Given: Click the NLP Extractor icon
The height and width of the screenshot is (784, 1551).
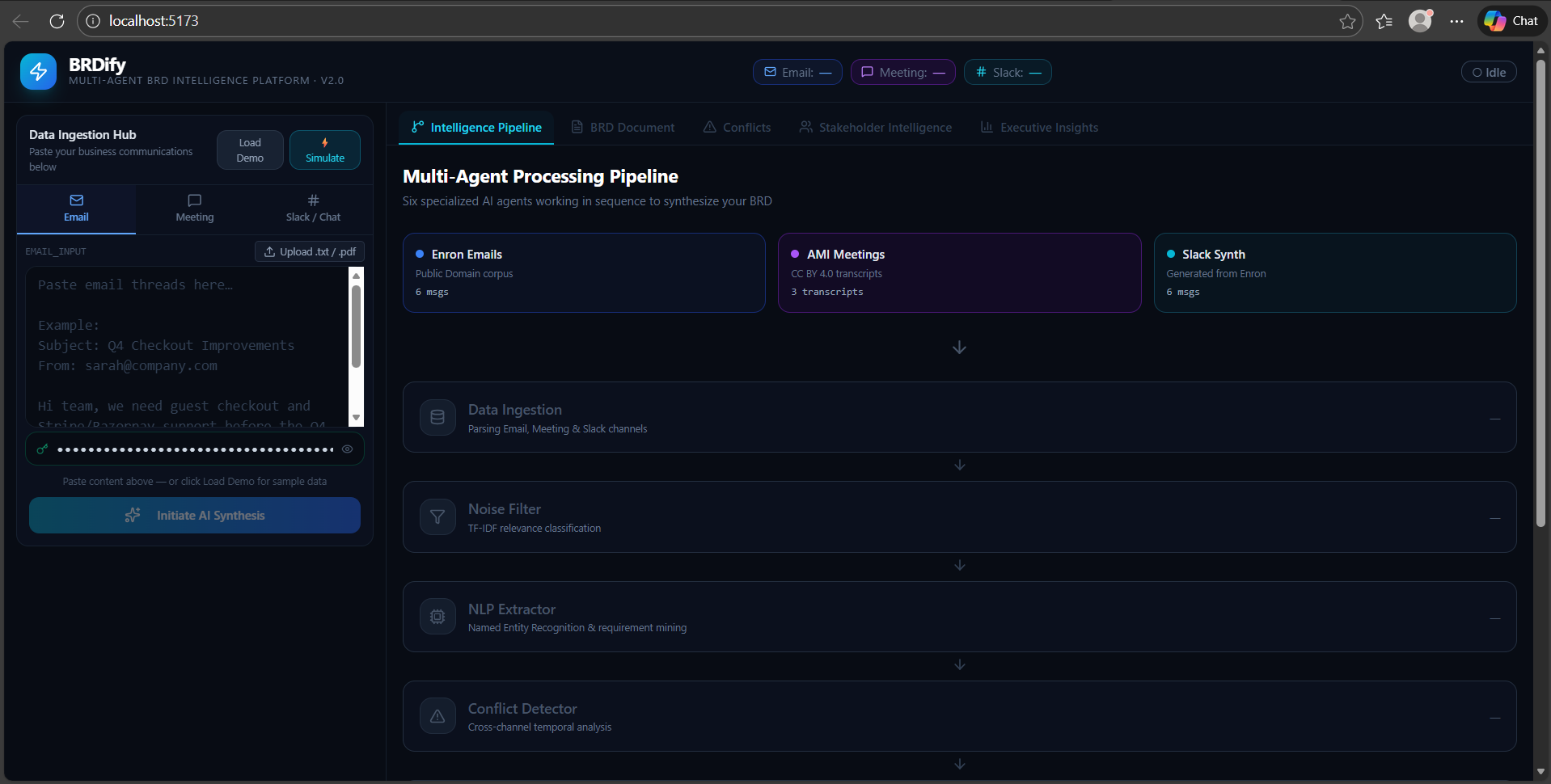Looking at the screenshot, I should click(437, 616).
